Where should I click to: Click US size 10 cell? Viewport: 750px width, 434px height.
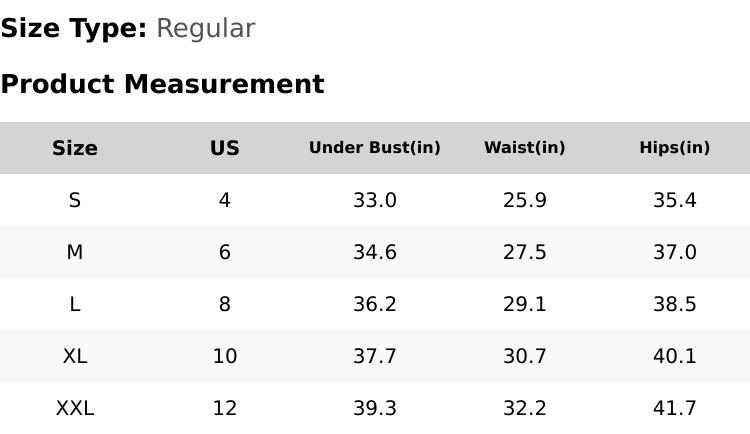click(225, 357)
